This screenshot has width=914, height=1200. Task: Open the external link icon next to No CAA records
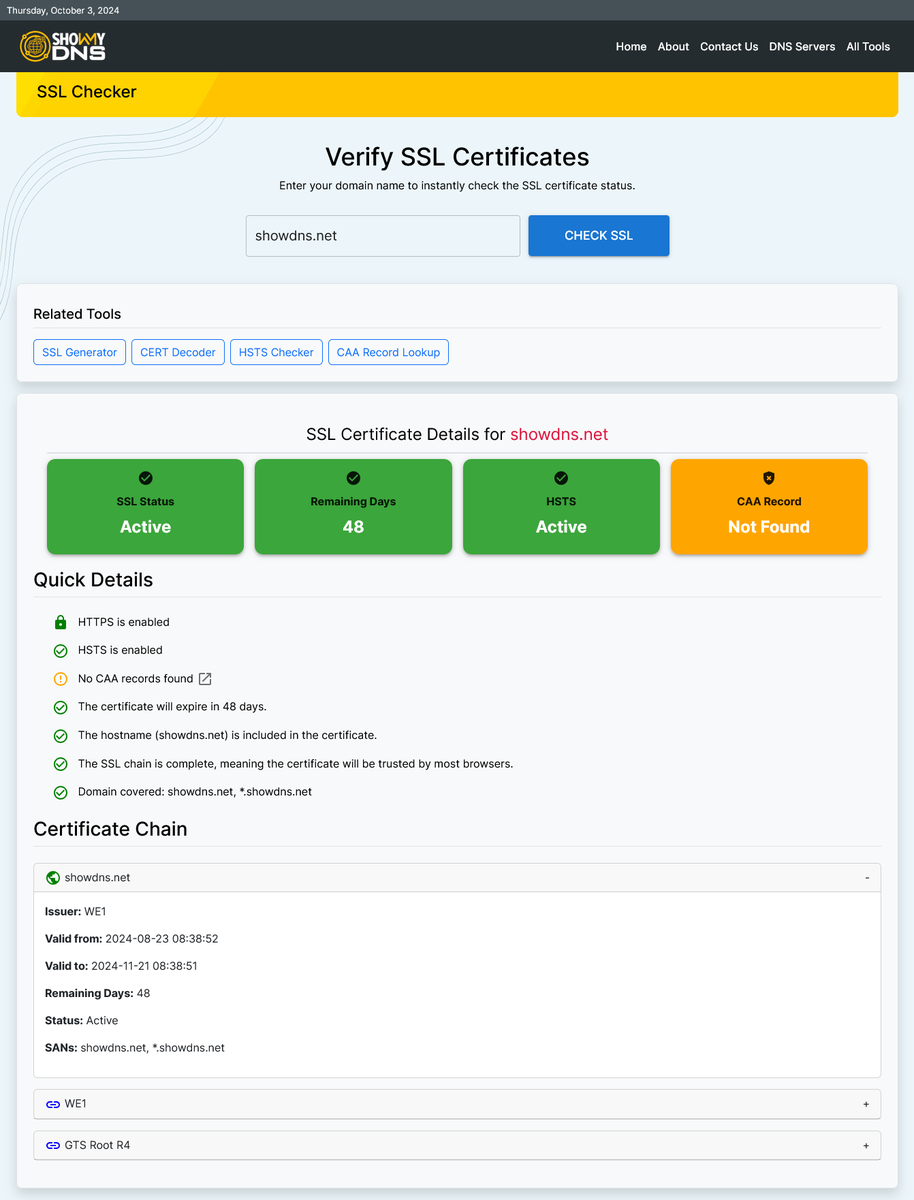tap(205, 678)
